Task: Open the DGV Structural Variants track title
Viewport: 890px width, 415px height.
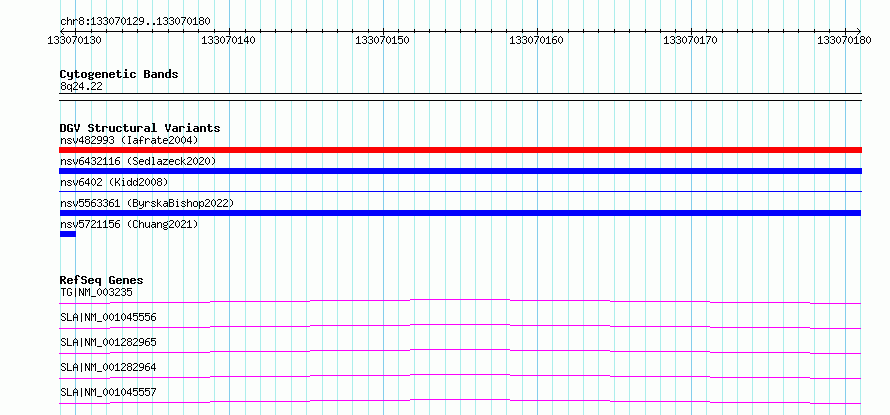Action: 140,128
